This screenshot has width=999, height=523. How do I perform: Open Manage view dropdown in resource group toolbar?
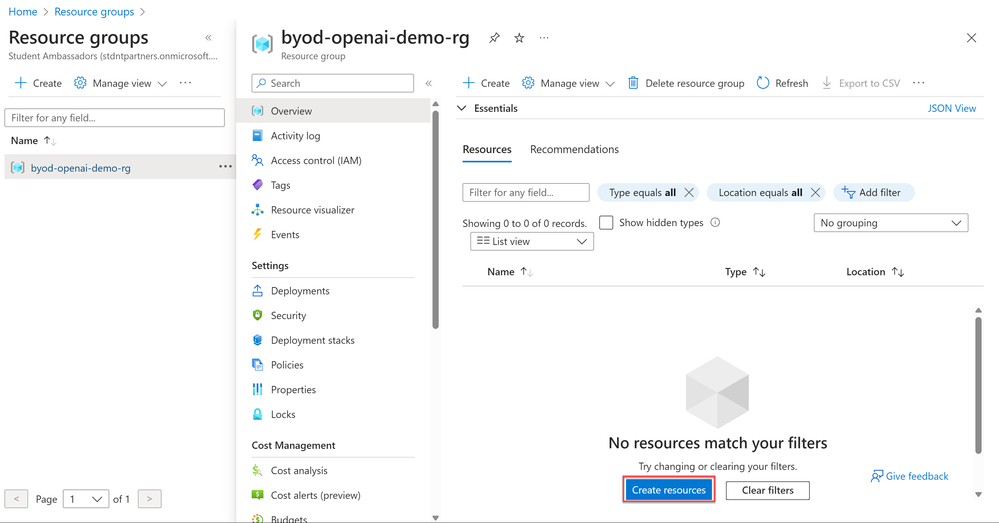point(568,83)
